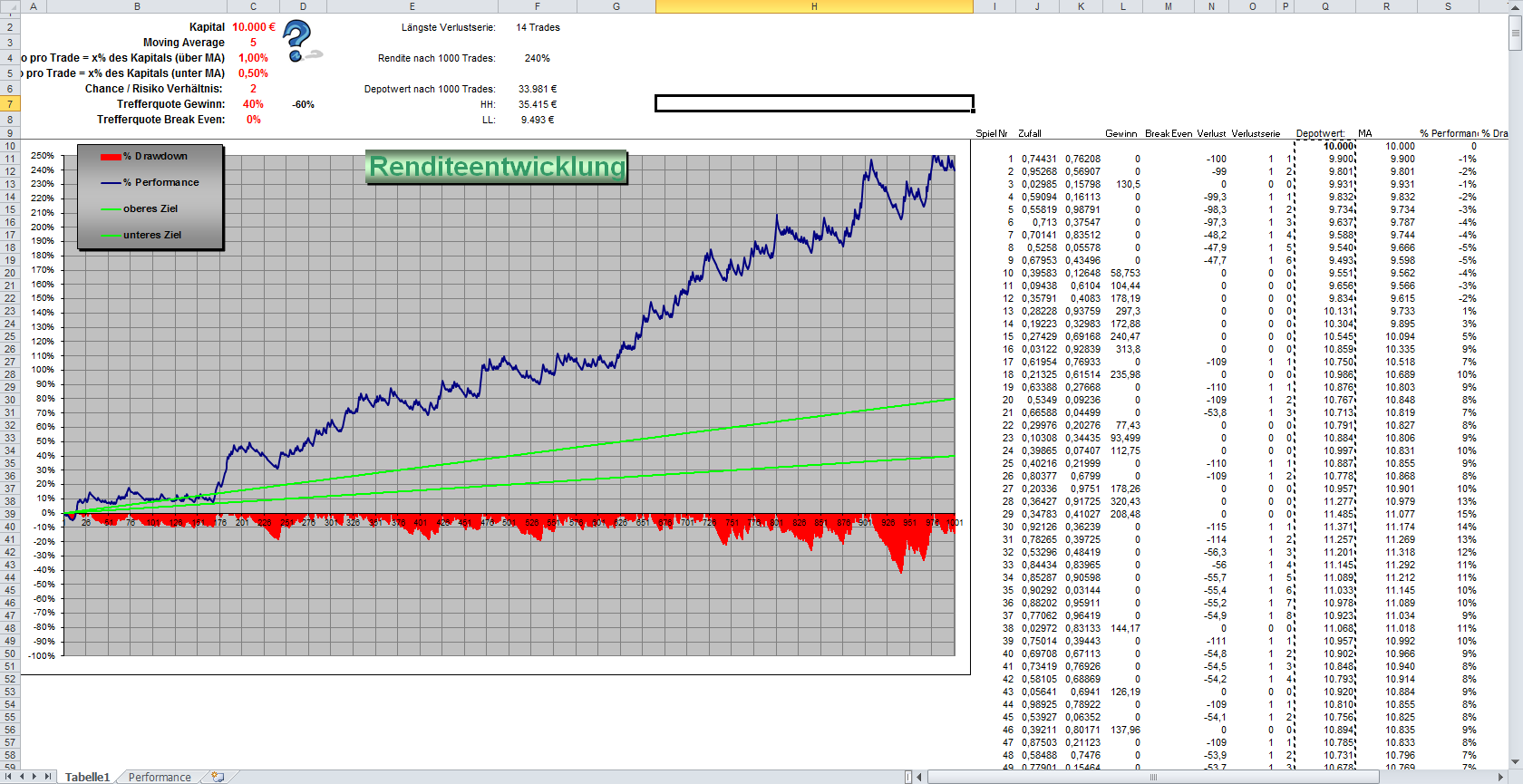Select the Kapital value cell 10.000 €

(x=253, y=27)
